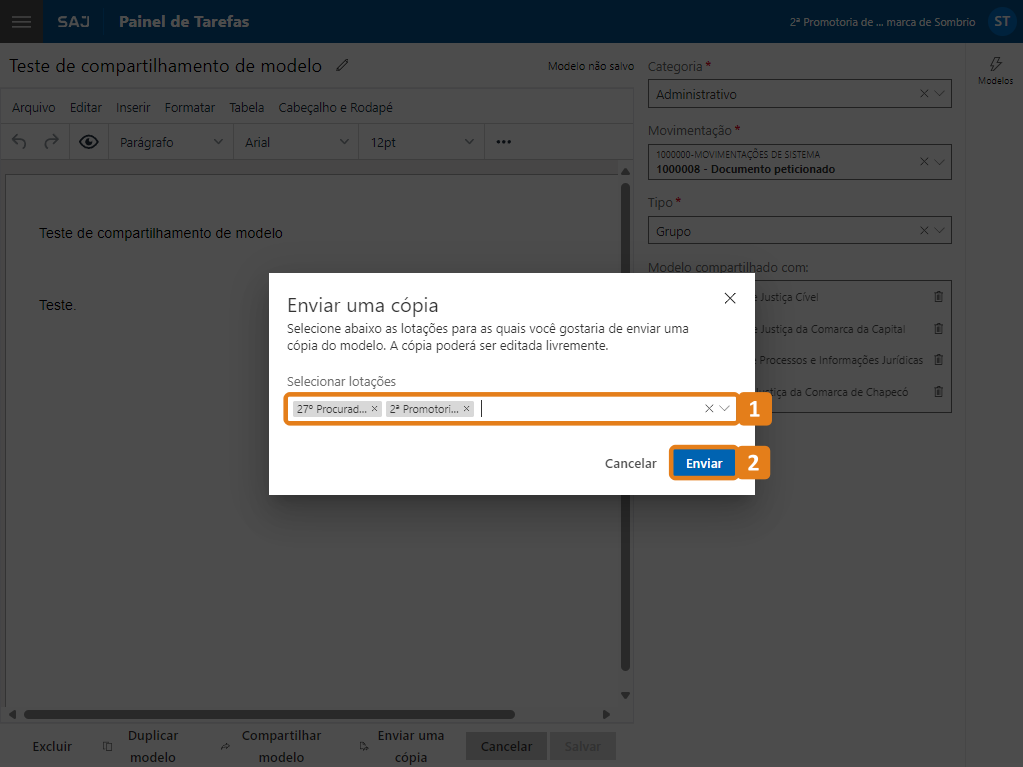The width and height of the screenshot is (1023, 767).
Task: Open the Modelos lightning panel icon
Action: coord(995,68)
